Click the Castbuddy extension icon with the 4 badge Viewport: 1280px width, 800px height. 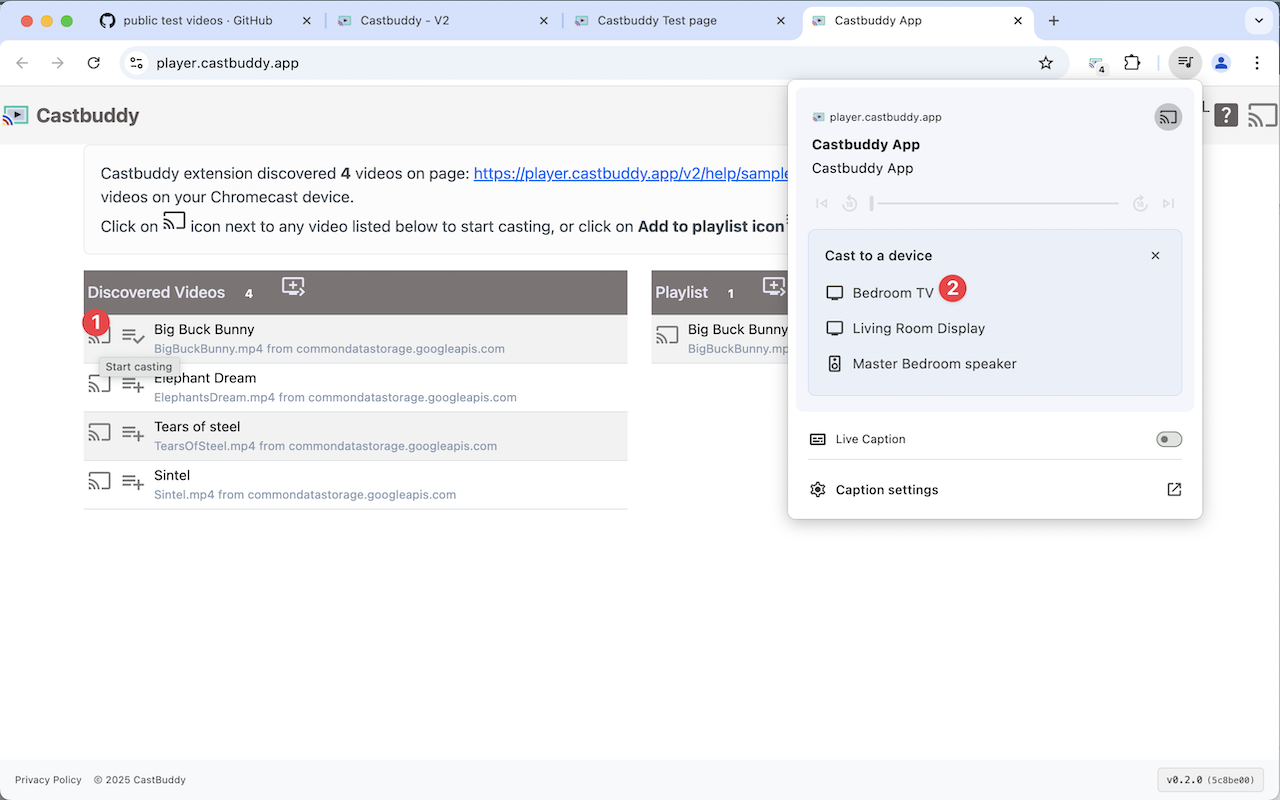pos(1097,64)
